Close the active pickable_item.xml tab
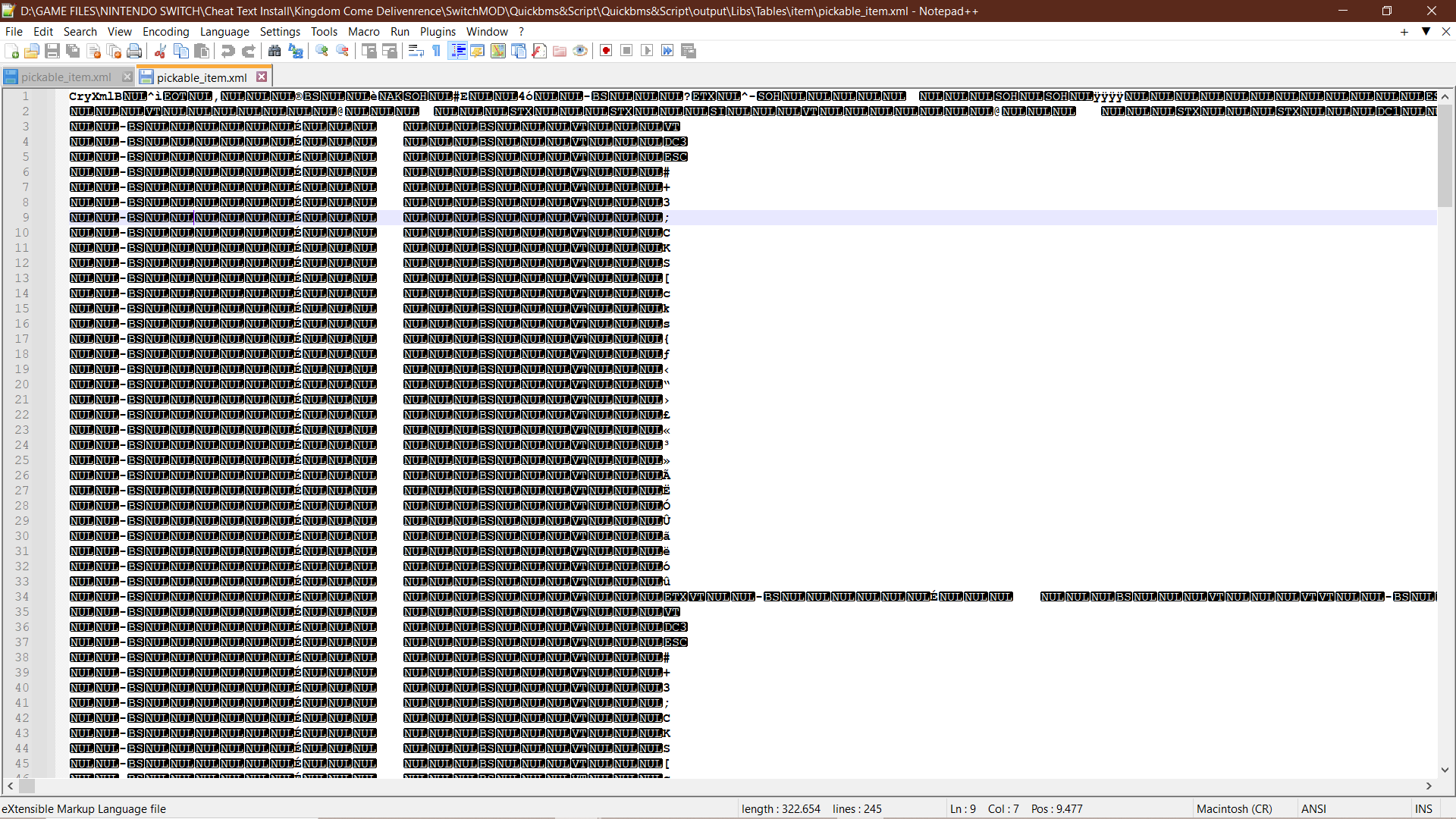 click(x=262, y=77)
